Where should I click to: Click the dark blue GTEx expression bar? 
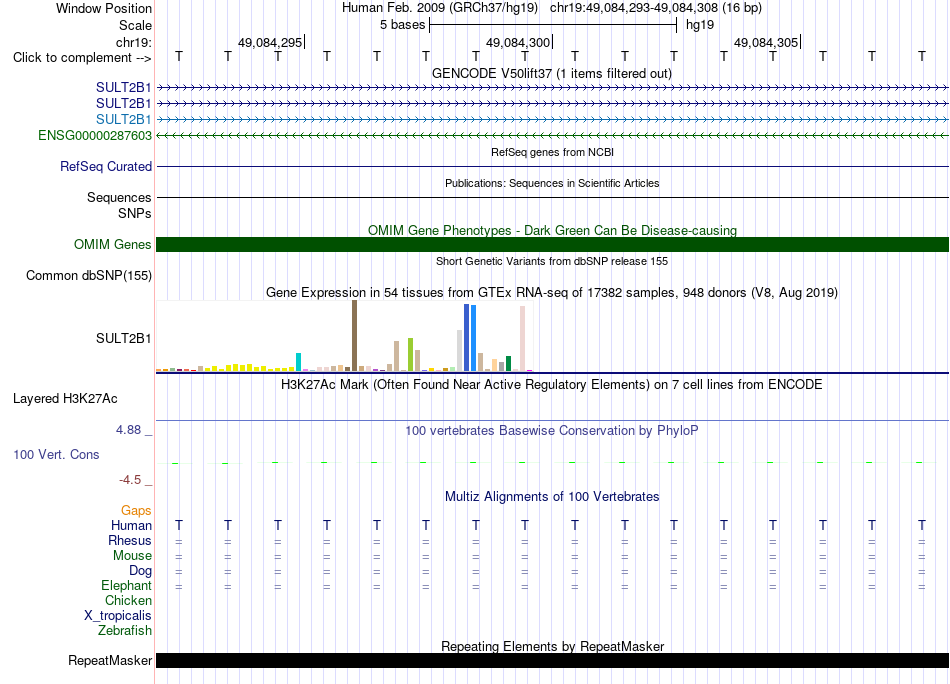point(467,337)
